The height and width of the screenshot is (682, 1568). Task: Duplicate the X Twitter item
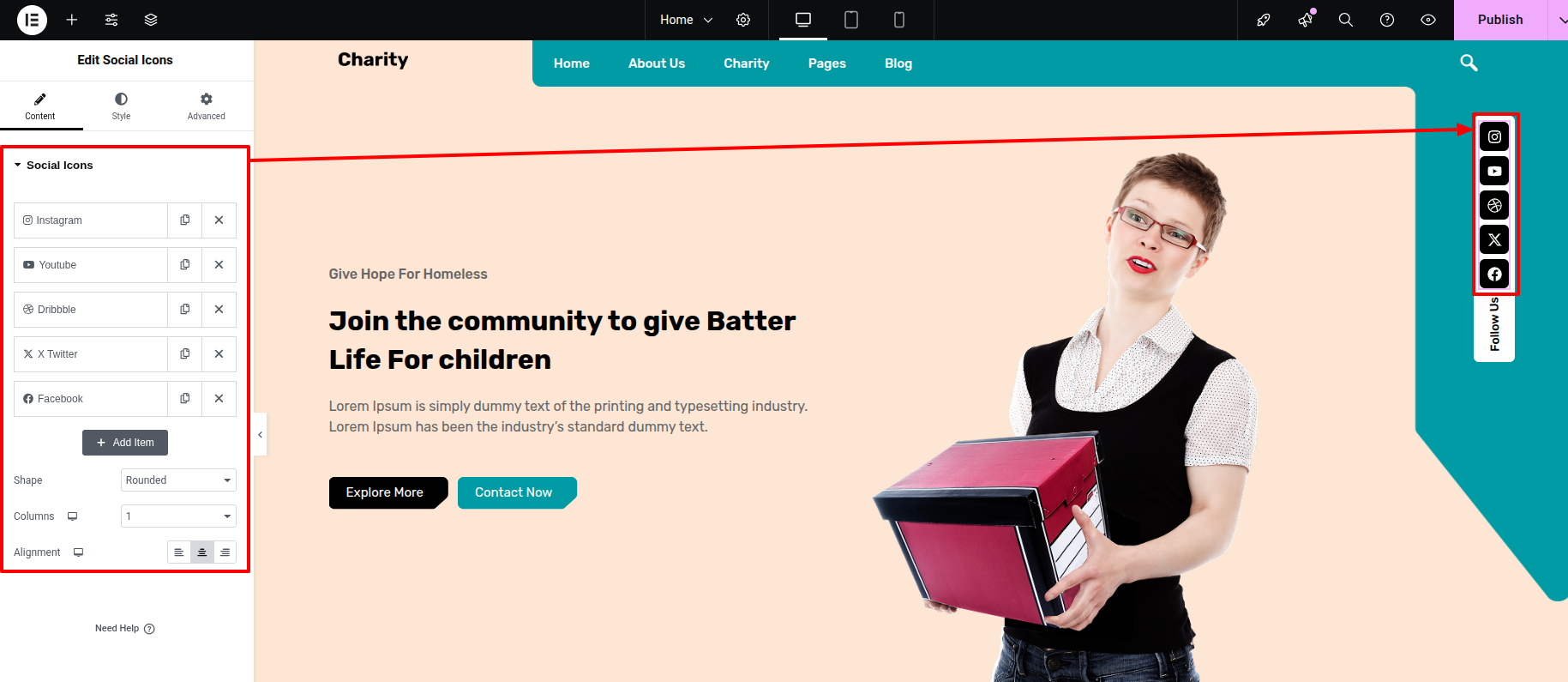[185, 354]
